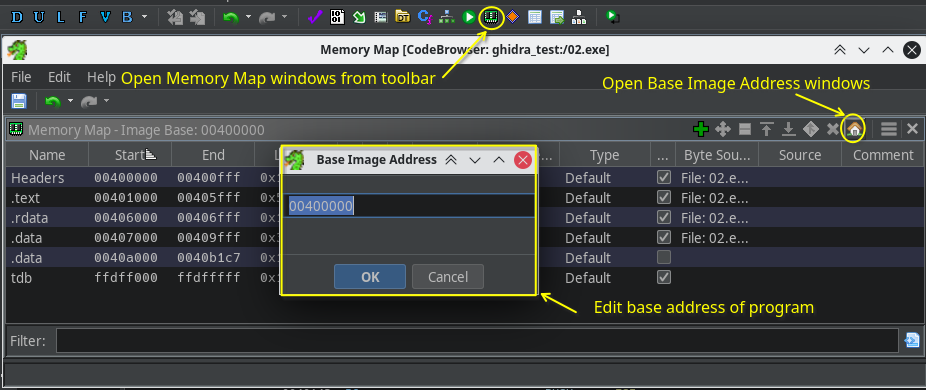926x390 pixels.
Task: Click the Base Image Address input field
Action: 409,206
